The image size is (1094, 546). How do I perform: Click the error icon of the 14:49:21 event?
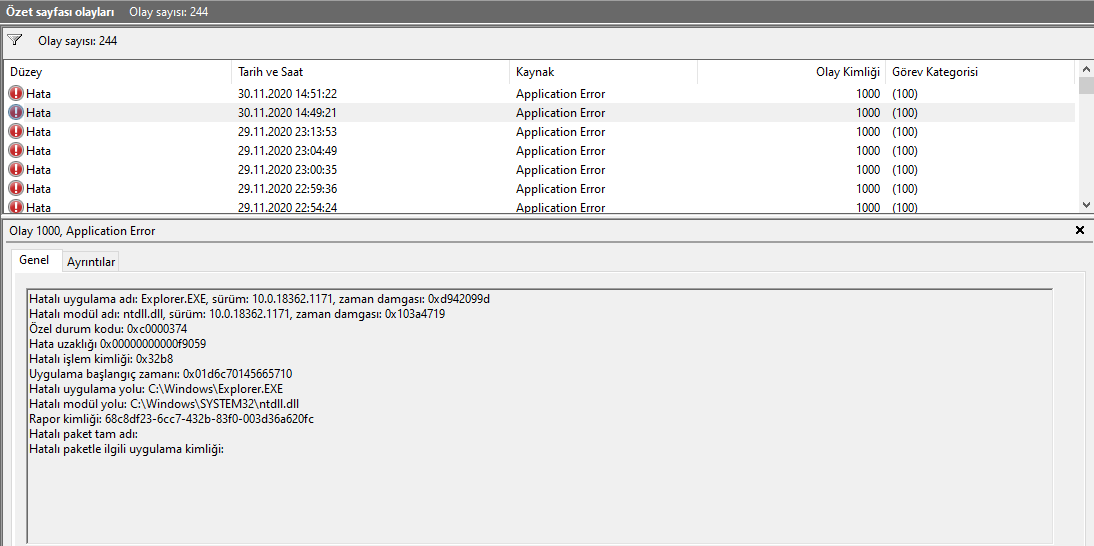pyautogui.click(x=16, y=113)
